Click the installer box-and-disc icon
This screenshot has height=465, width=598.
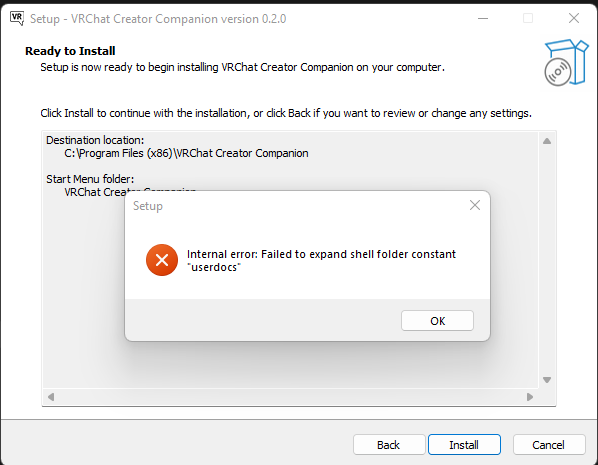pyautogui.click(x=566, y=62)
